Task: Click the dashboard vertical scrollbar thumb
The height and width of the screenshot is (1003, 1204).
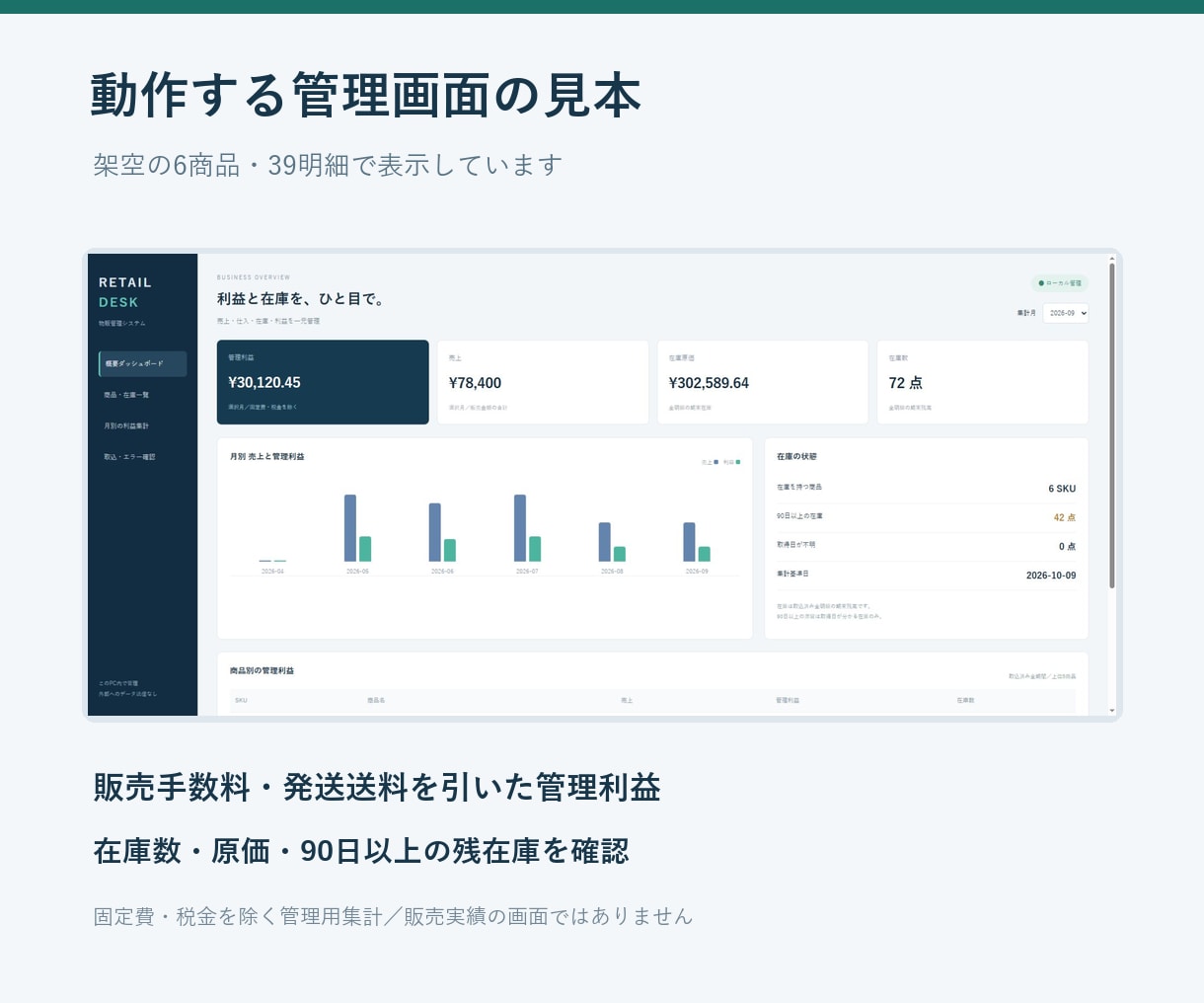Action: (x=1112, y=426)
